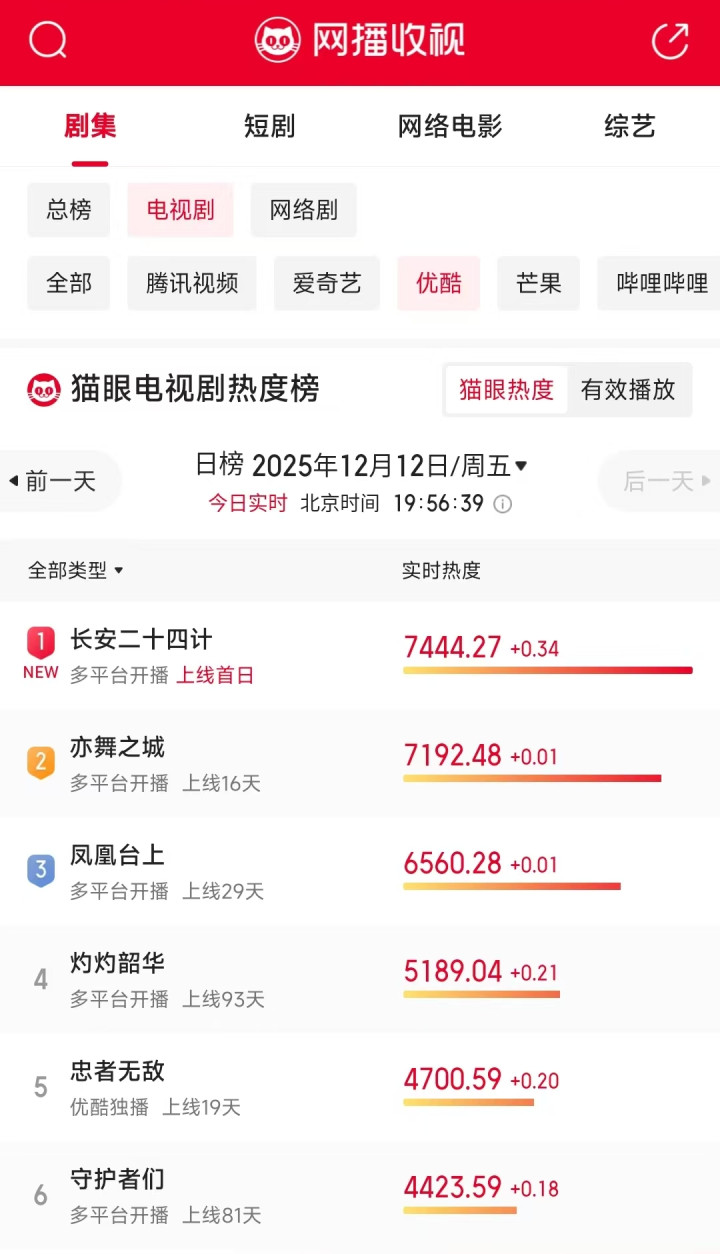The height and width of the screenshot is (1254, 720).
Task: Tap the rank 2 orange badge
Action: pos(41,763)
